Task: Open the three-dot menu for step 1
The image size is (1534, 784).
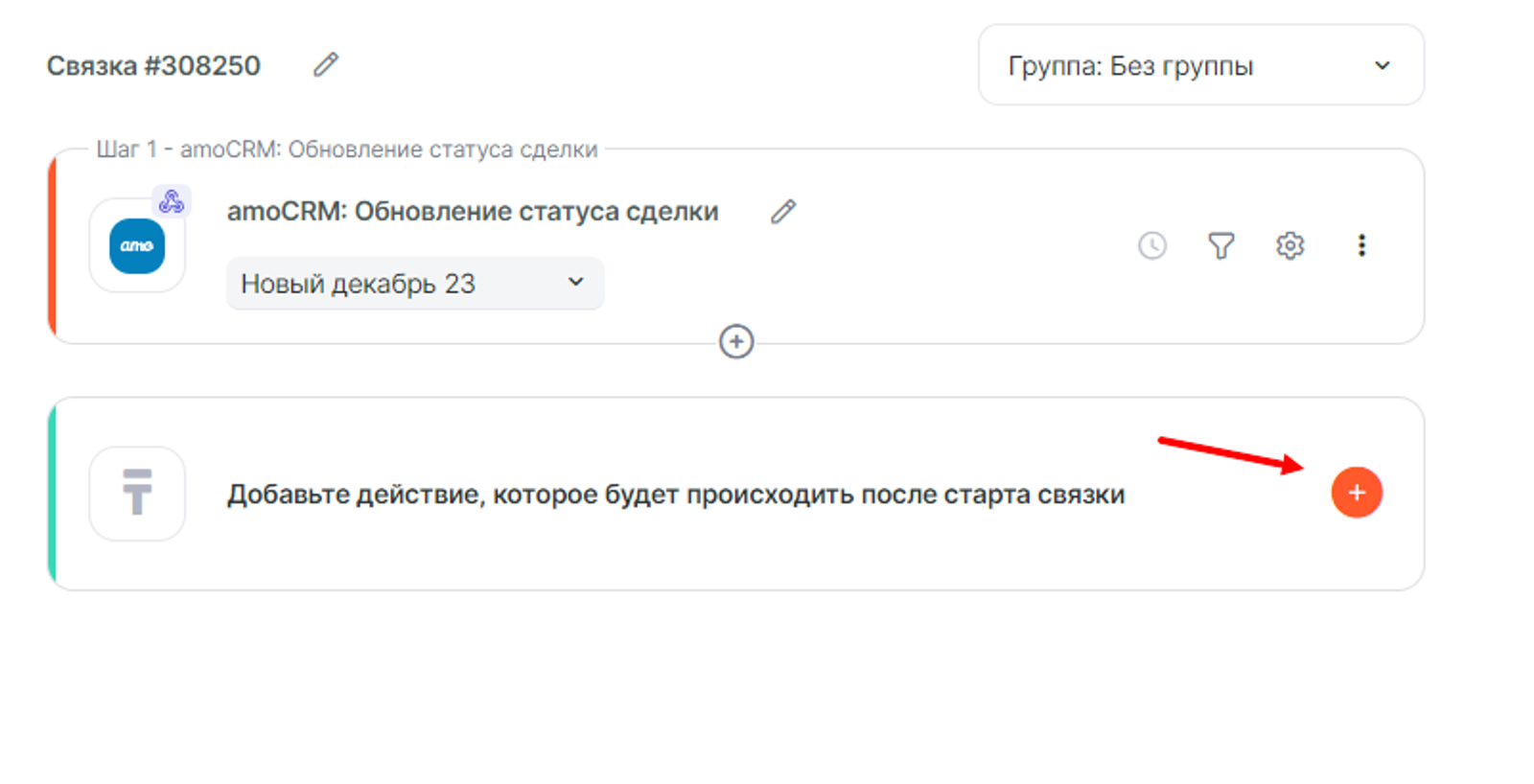Action: (1361, 246)
